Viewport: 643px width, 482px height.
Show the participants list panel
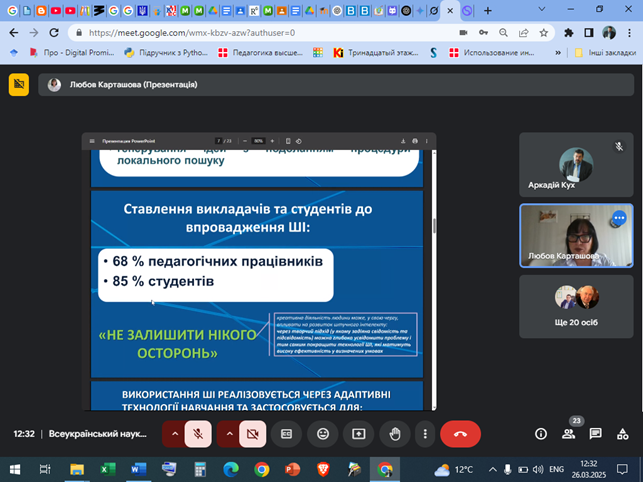pos(568,434)
